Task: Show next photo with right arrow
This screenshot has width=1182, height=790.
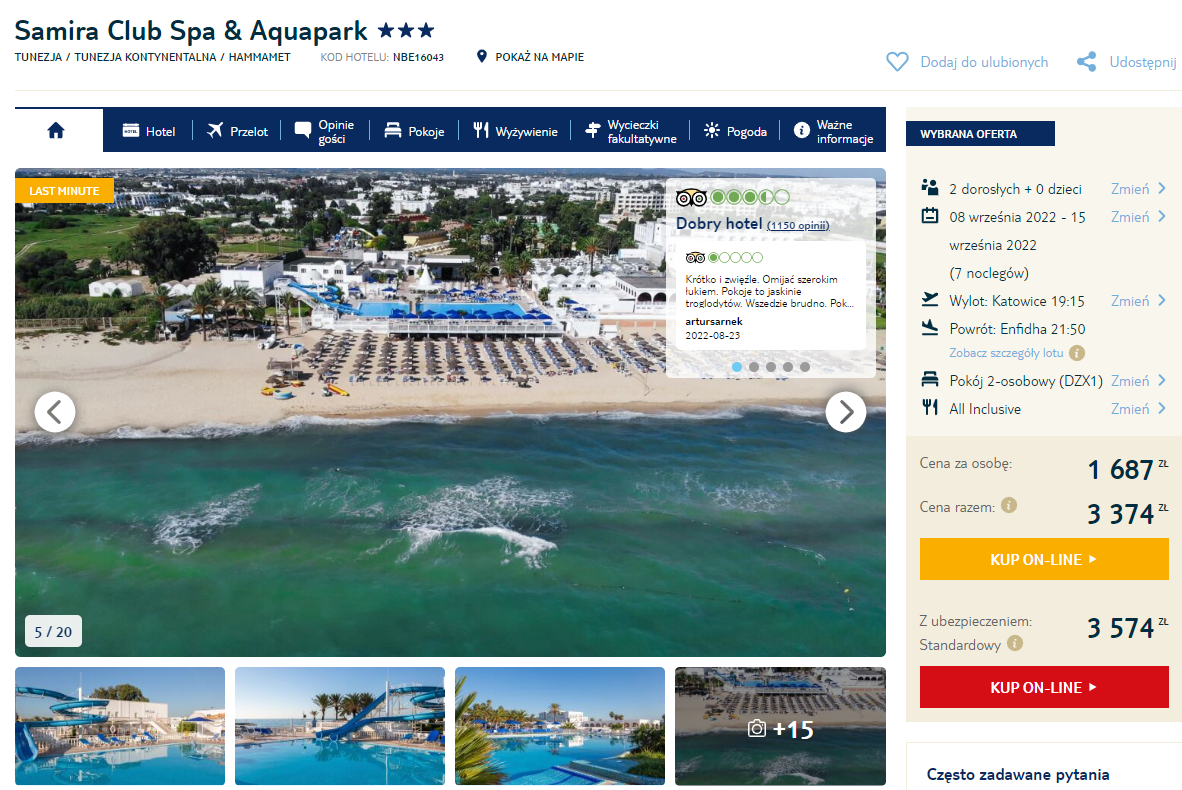Action: click(x=846, y=412)
